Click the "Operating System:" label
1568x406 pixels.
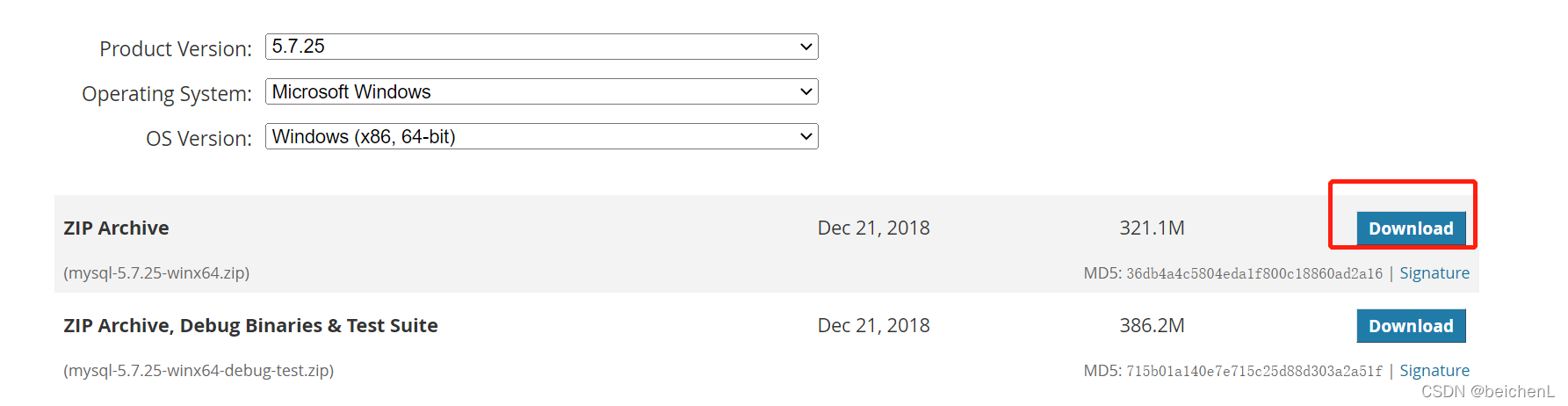(167, 94)
